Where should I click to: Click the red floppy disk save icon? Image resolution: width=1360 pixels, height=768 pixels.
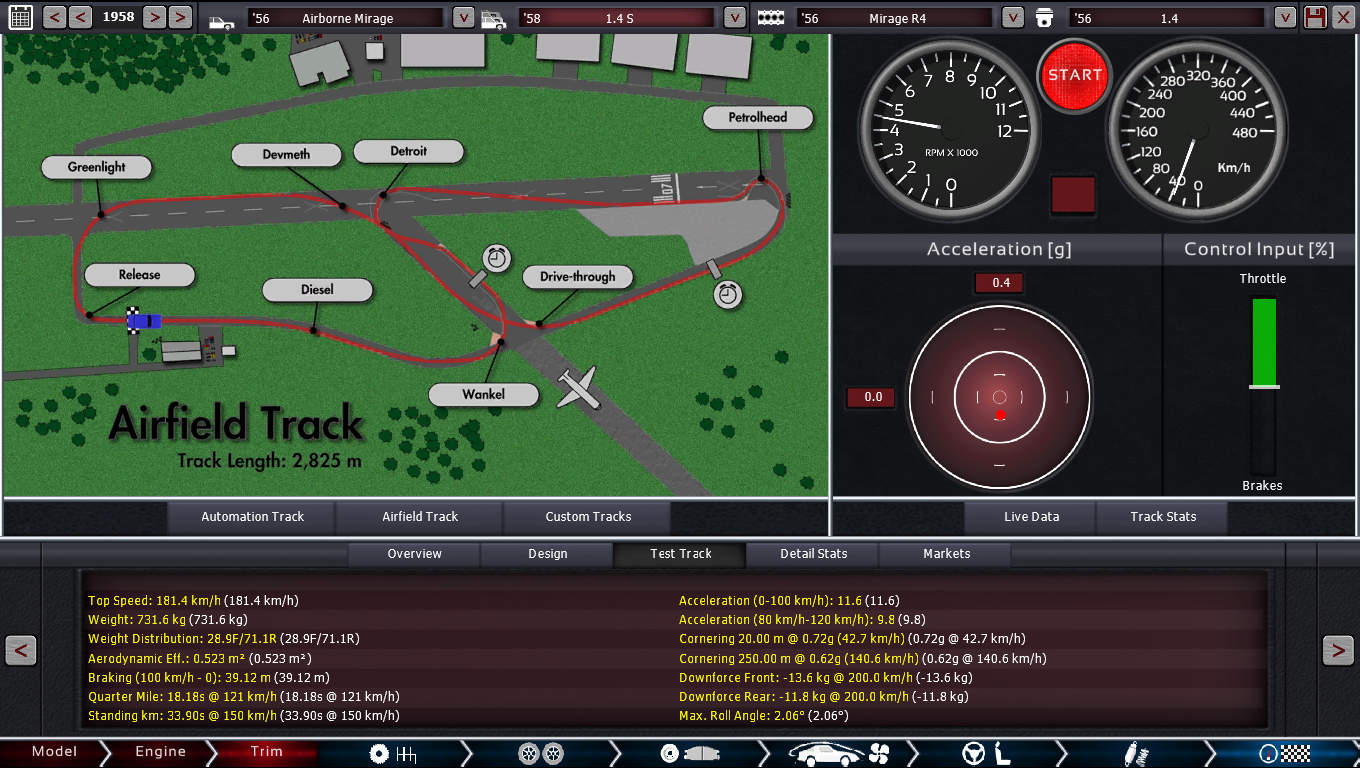click(1315, 17)
